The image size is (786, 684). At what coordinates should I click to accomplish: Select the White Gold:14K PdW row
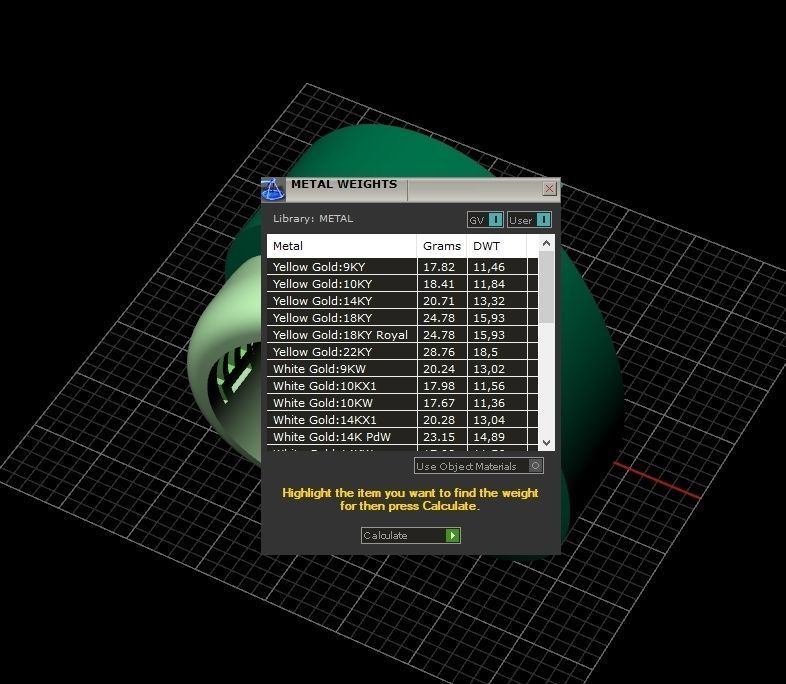402,437
